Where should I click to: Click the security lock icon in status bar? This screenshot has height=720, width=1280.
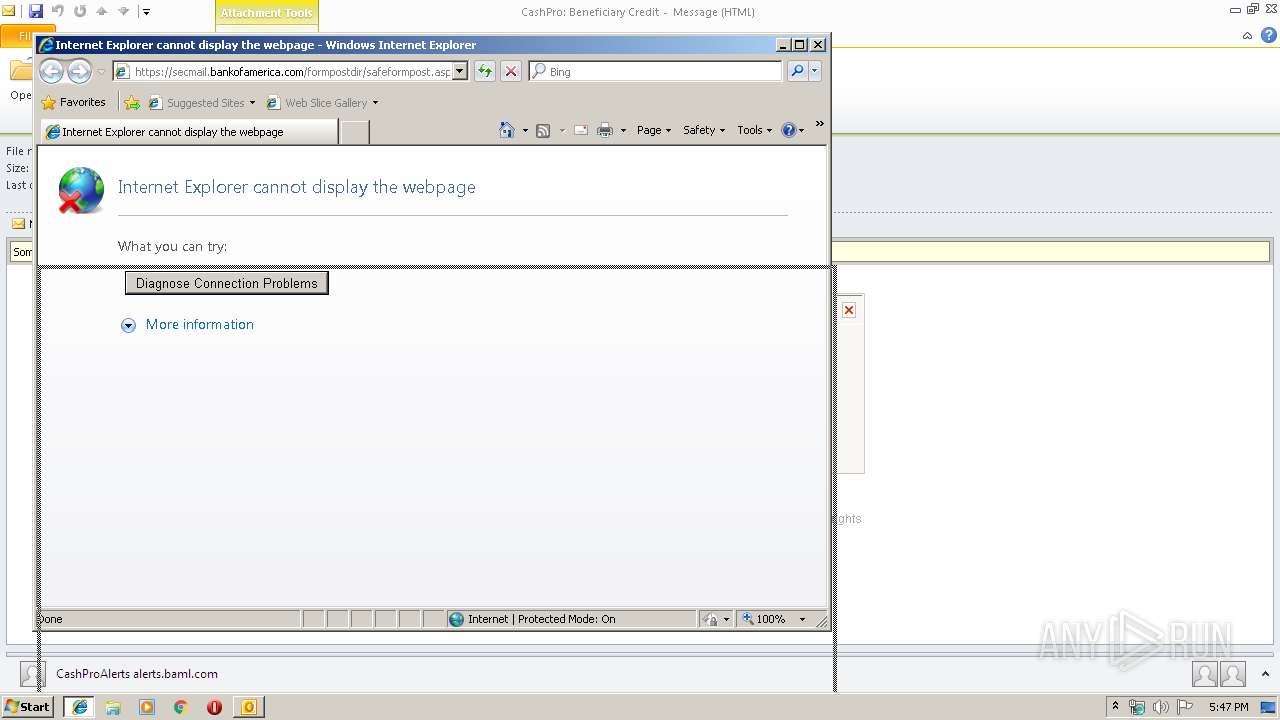710,619
